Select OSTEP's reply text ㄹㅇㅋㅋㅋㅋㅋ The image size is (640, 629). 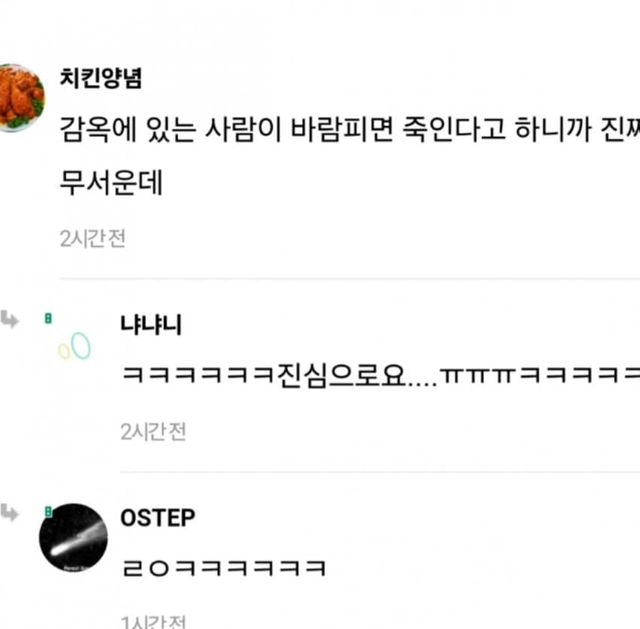222,568
